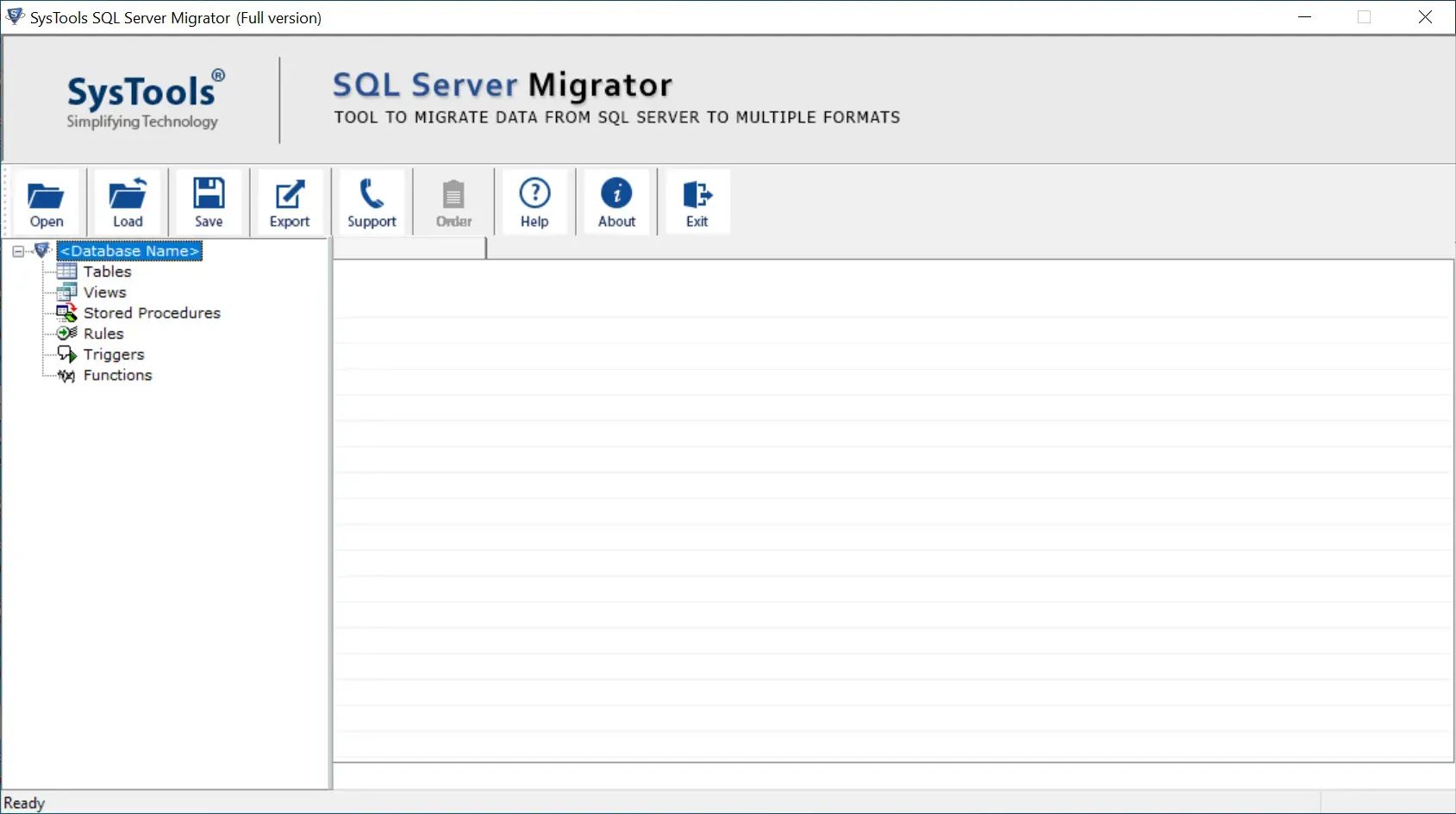
Task: Select the Rules tree entry
Action: pos(103,333)
